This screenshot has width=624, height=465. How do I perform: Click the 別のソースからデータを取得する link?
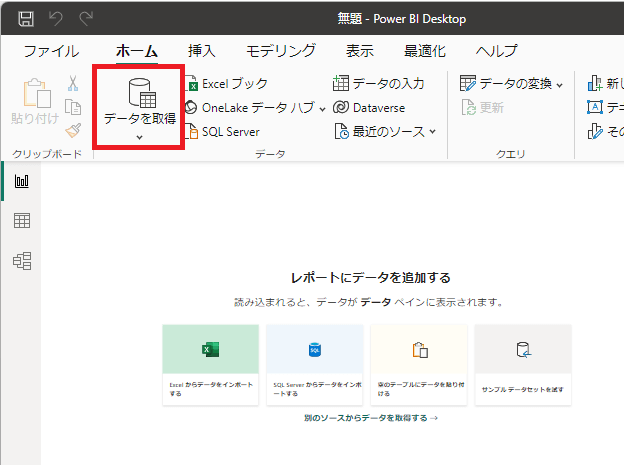coord(371,418)
